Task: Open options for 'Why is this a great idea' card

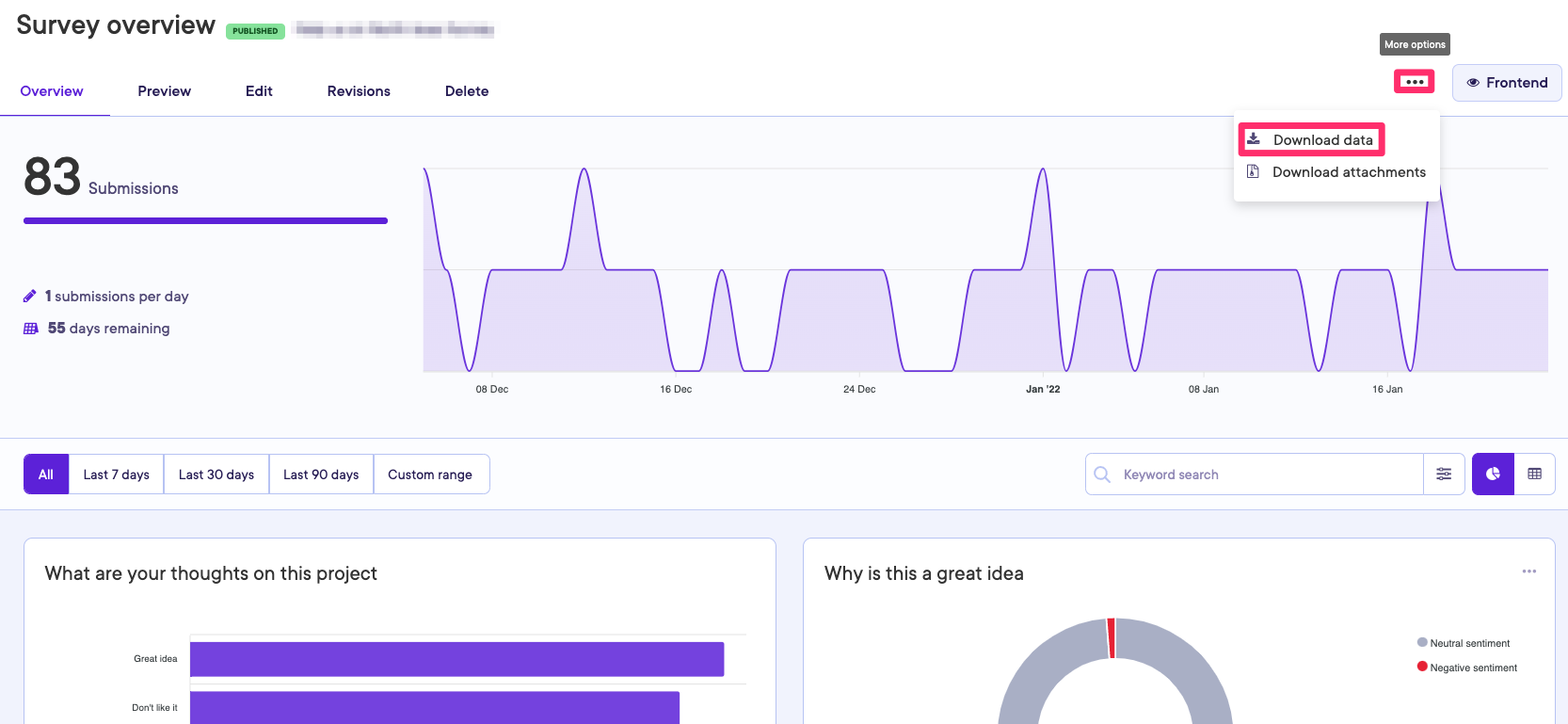Action: 1528,571
